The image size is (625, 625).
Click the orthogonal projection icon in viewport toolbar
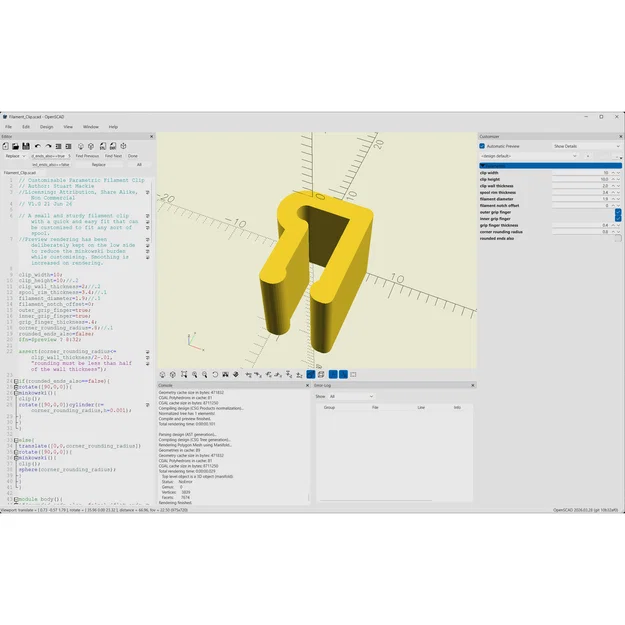click(321, 374)
